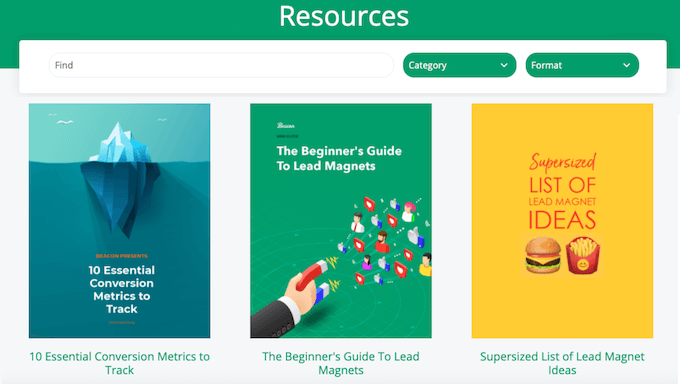Open the Beginner's Guide green cover thumbnail

(341, 220)
